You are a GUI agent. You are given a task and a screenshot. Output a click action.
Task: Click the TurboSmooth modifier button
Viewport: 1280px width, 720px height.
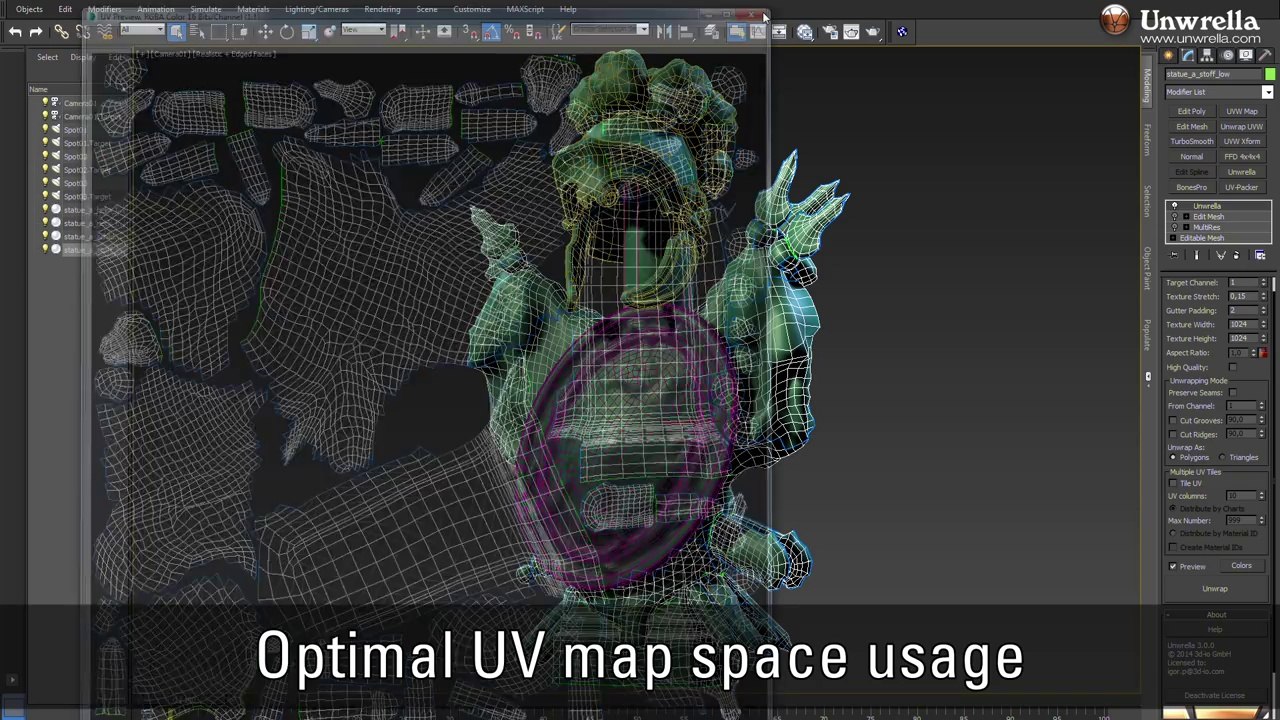[x=1192, y=142]
